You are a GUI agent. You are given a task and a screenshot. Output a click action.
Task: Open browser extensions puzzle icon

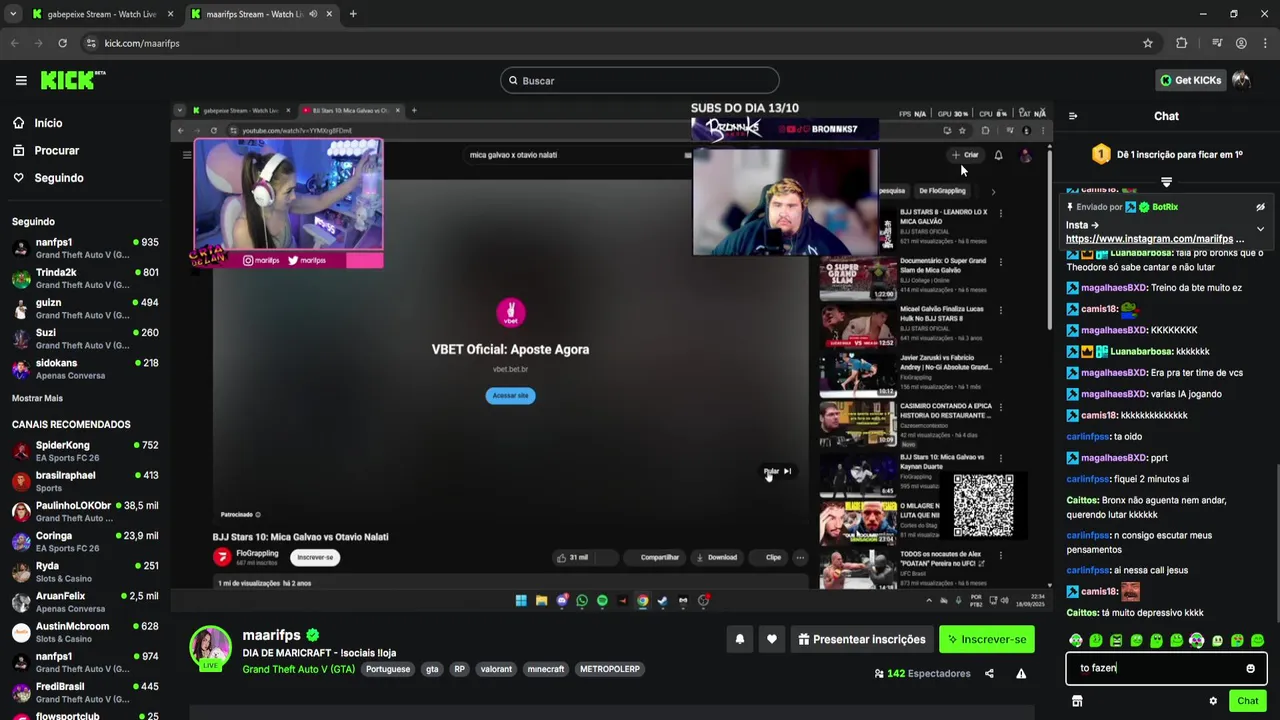pyautogui.click(x=1182, y=43)
